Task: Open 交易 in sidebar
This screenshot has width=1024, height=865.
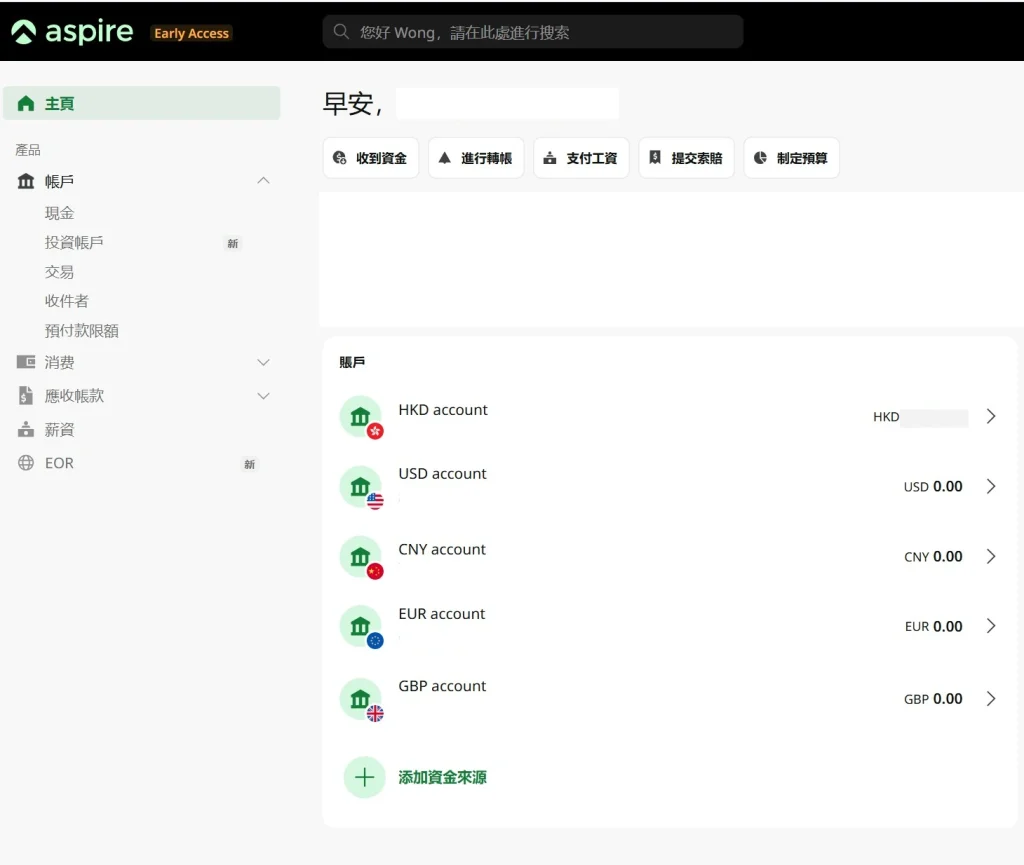Action: pos(59,272)
